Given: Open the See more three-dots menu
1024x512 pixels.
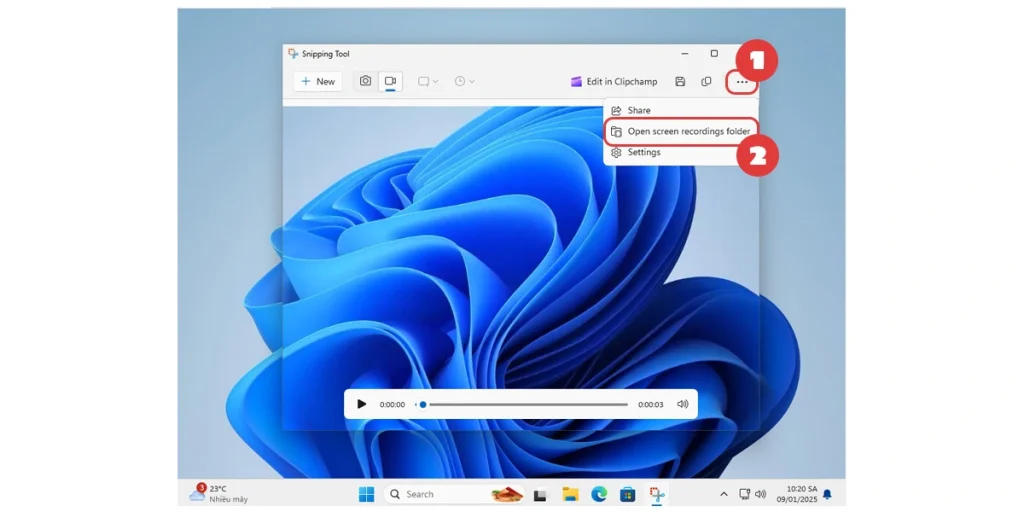Looking at the screenshot, I should point(742,82).
